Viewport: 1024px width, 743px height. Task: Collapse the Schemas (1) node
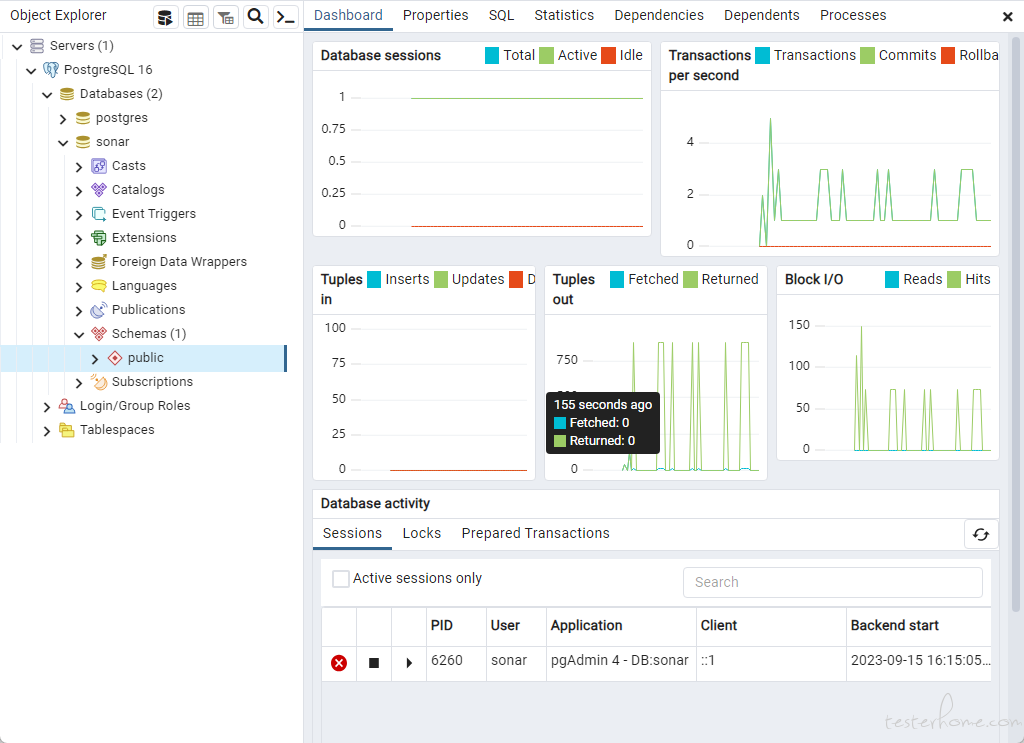pyautogui.click(x=79, y=335)
